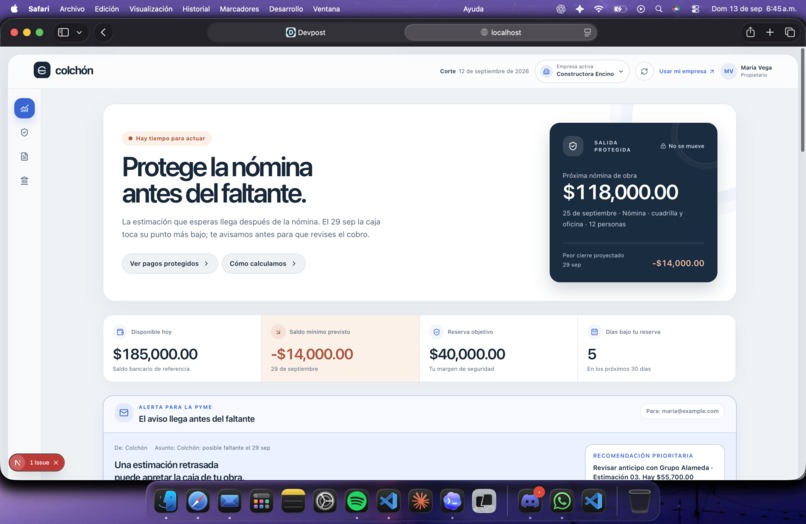Click the colchón logo
This screenshot has height=524, width=806.
tap(63, 70)
